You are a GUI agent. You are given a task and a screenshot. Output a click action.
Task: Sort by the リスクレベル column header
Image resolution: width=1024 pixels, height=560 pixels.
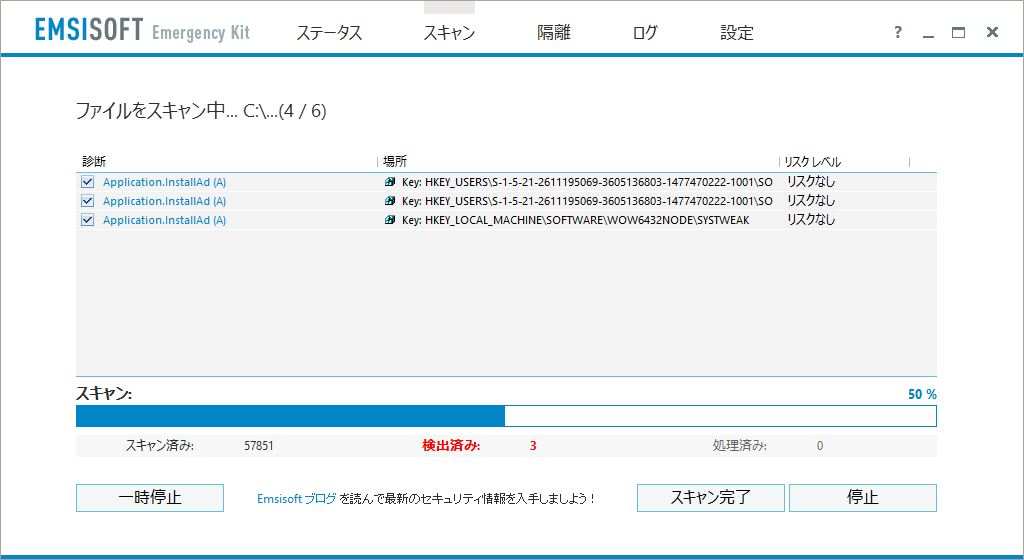tap(812, 161)
